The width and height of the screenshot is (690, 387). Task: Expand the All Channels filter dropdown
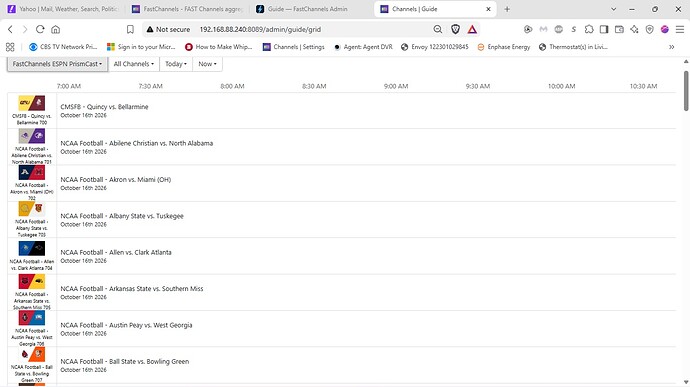[134, 64]
